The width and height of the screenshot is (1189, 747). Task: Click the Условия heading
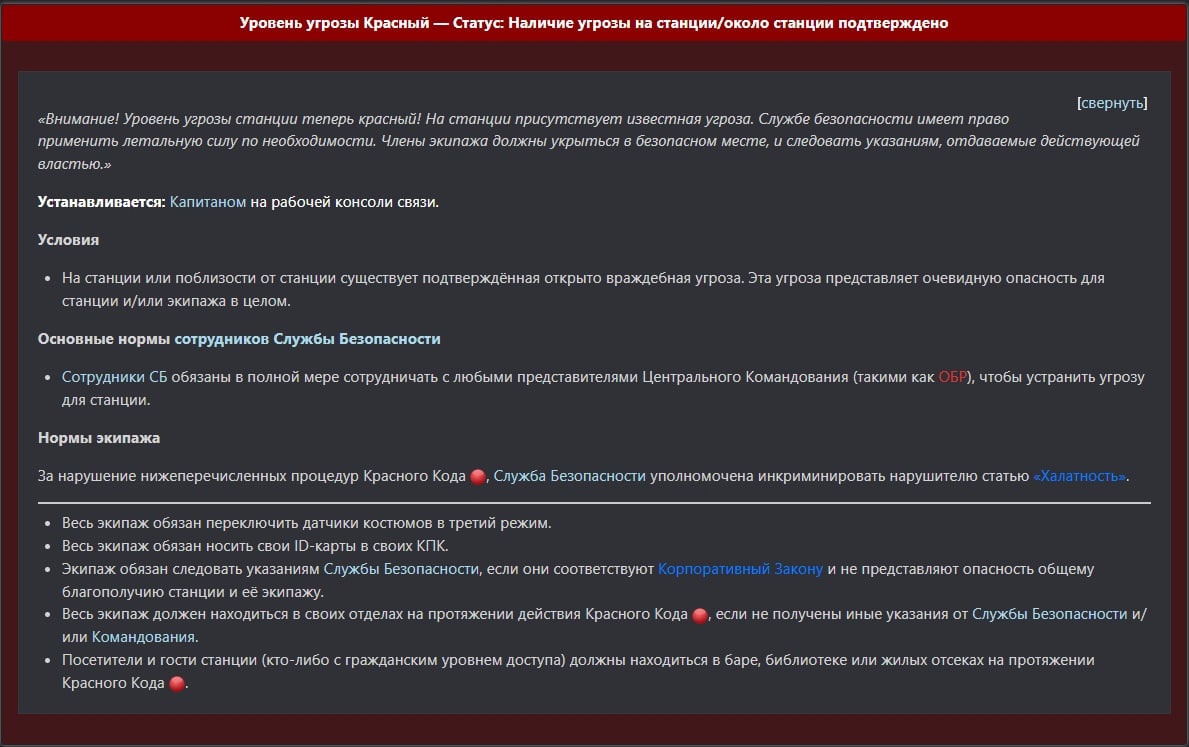pos(68,240)
